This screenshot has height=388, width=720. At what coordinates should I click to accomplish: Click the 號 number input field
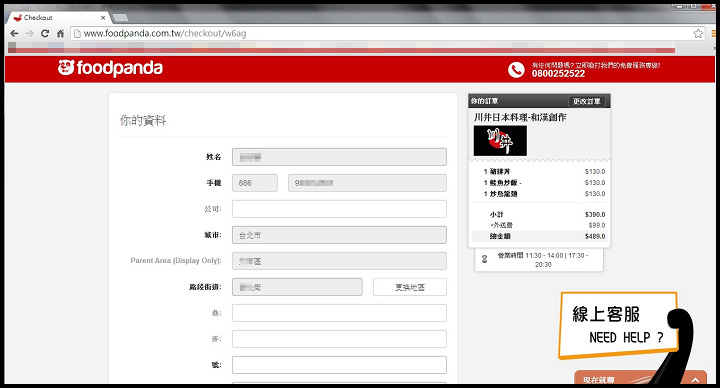tap(339, 365)
